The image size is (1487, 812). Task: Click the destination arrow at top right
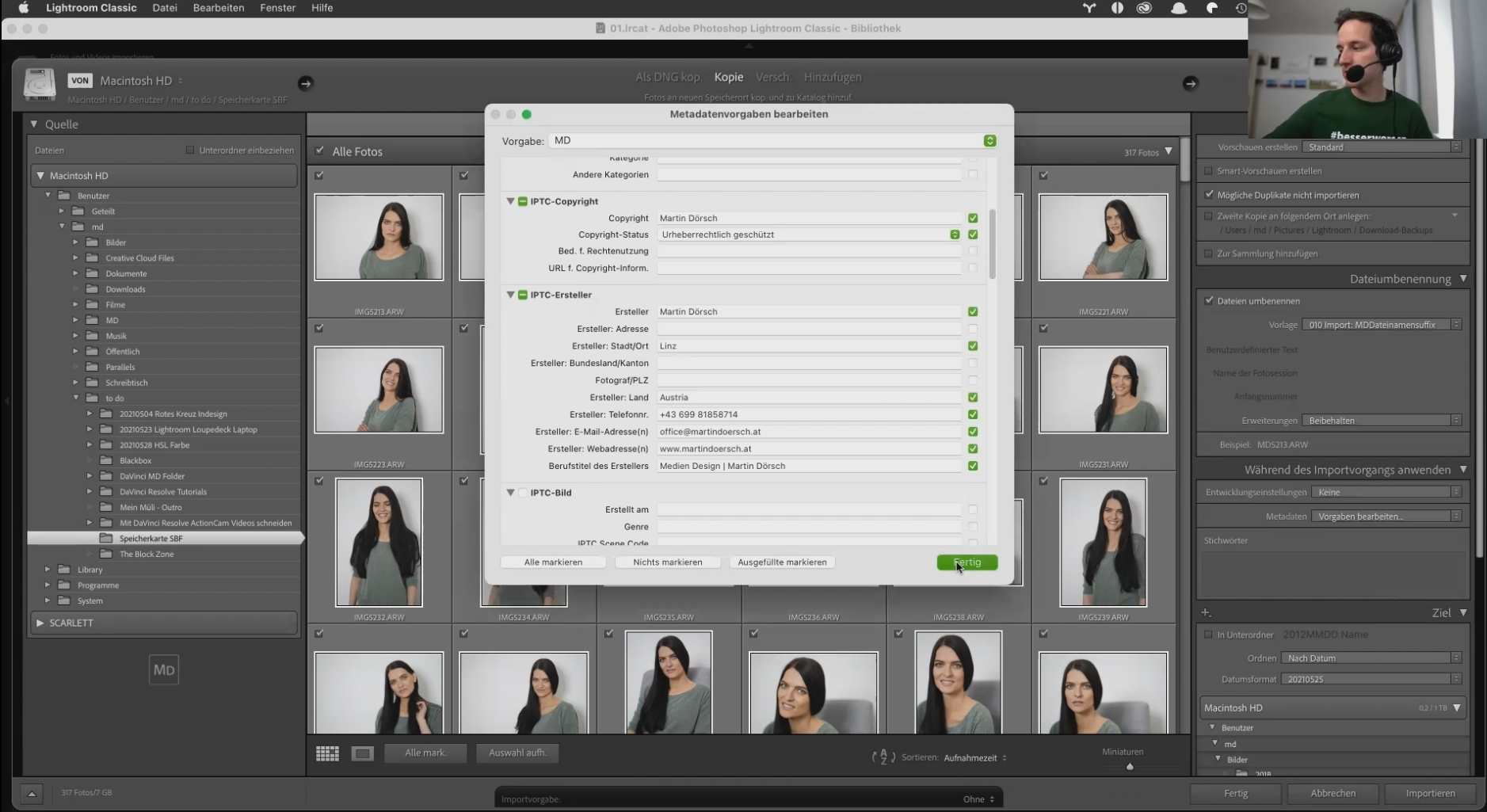[x=1190, y=83]
